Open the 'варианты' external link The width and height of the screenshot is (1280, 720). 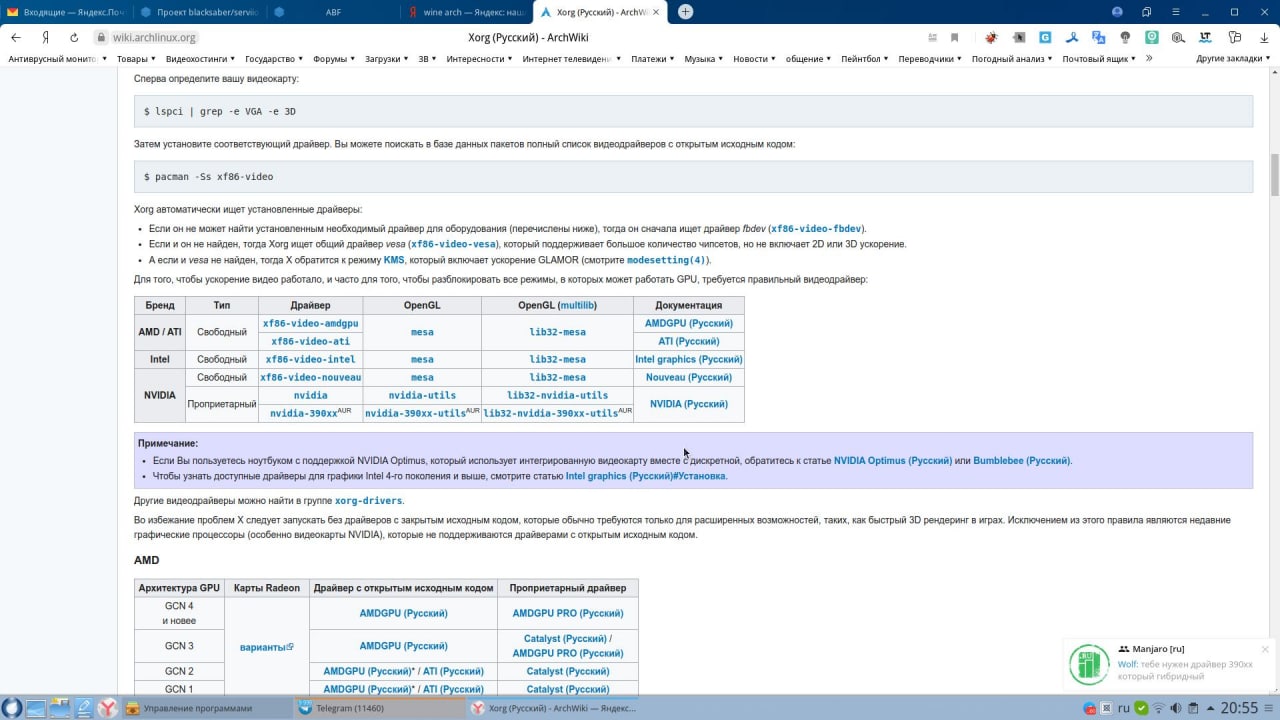coord(266,647)
